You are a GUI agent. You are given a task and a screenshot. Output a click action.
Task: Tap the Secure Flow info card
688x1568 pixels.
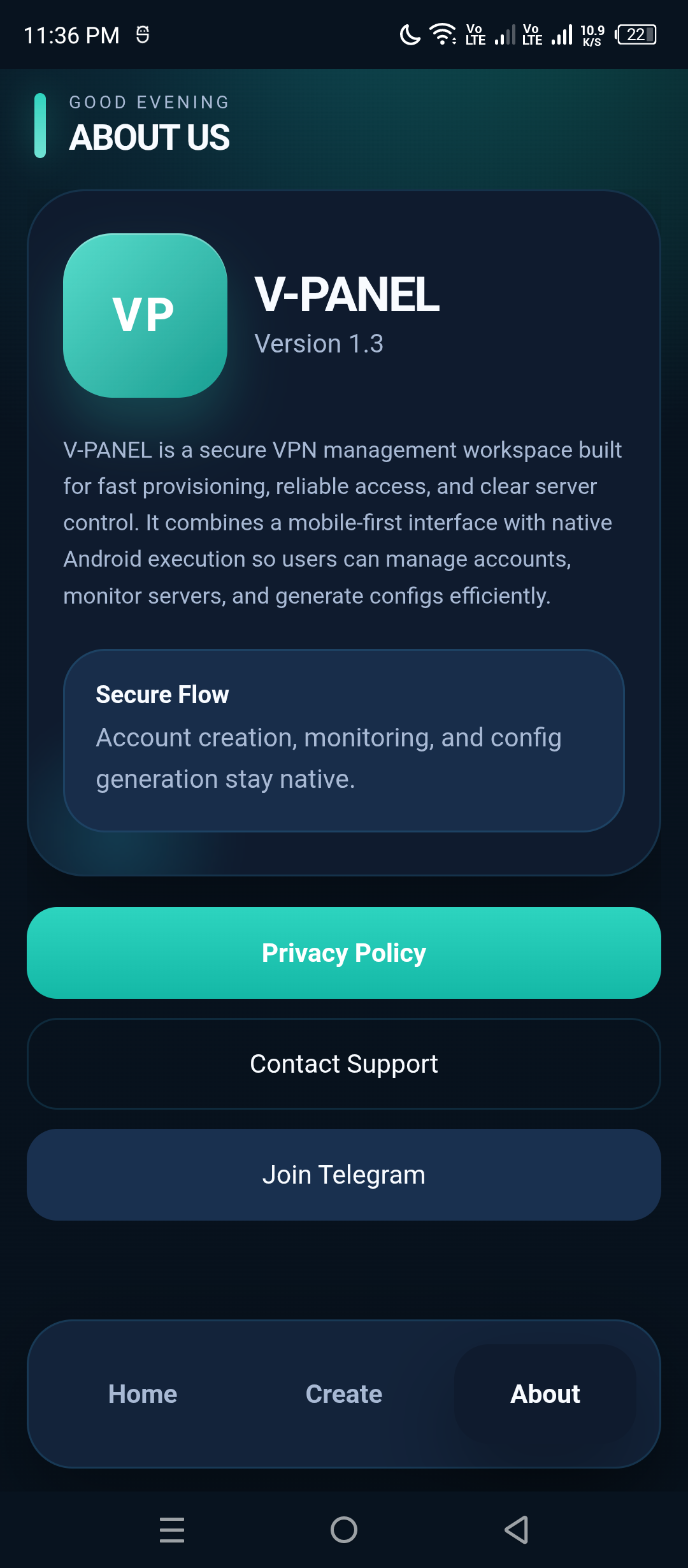tap(344, 739)
